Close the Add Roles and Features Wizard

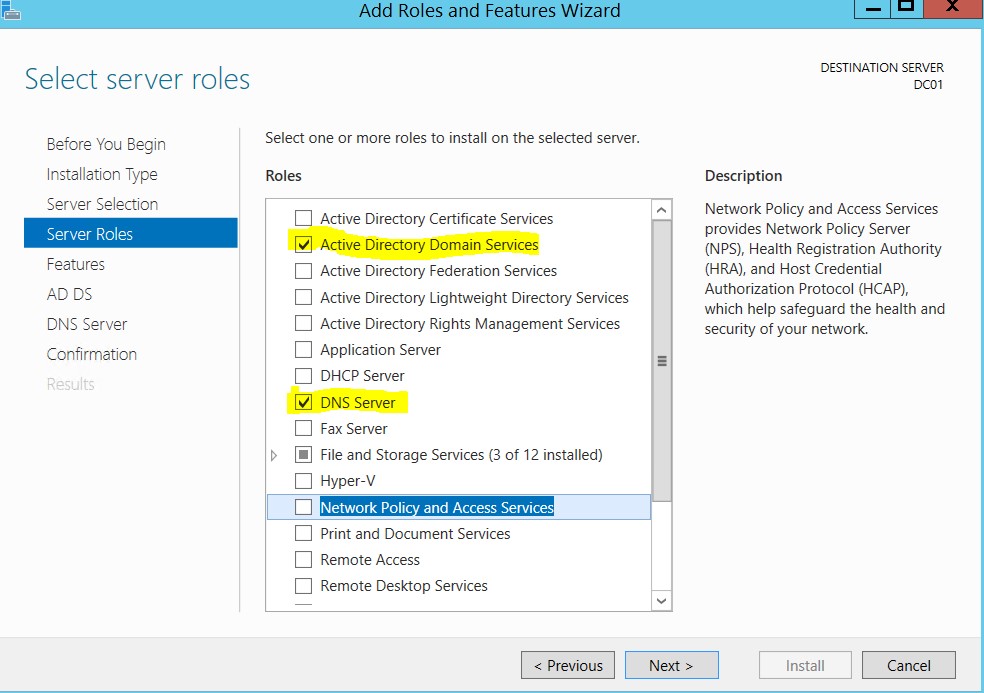click(x=953, y=8)
